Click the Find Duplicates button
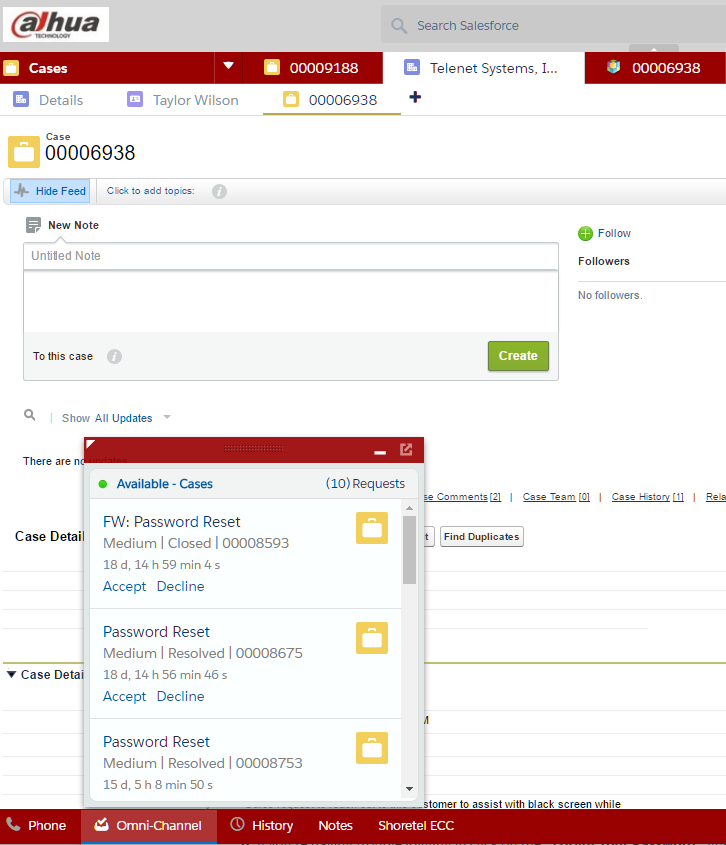The width and height of the screenshot is (726, 845). 482,537
